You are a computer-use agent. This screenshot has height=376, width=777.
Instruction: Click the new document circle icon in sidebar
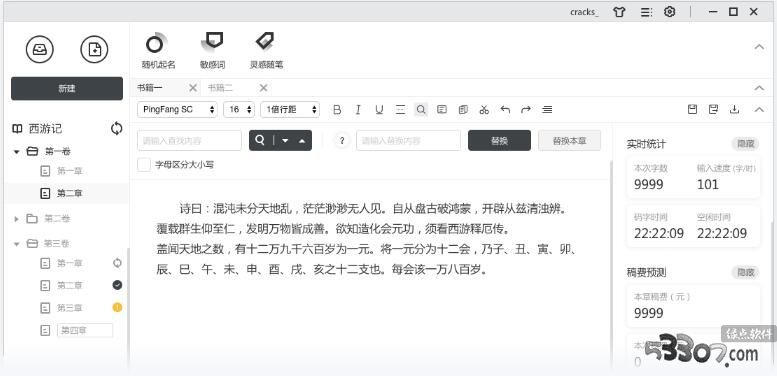point(94,50)
